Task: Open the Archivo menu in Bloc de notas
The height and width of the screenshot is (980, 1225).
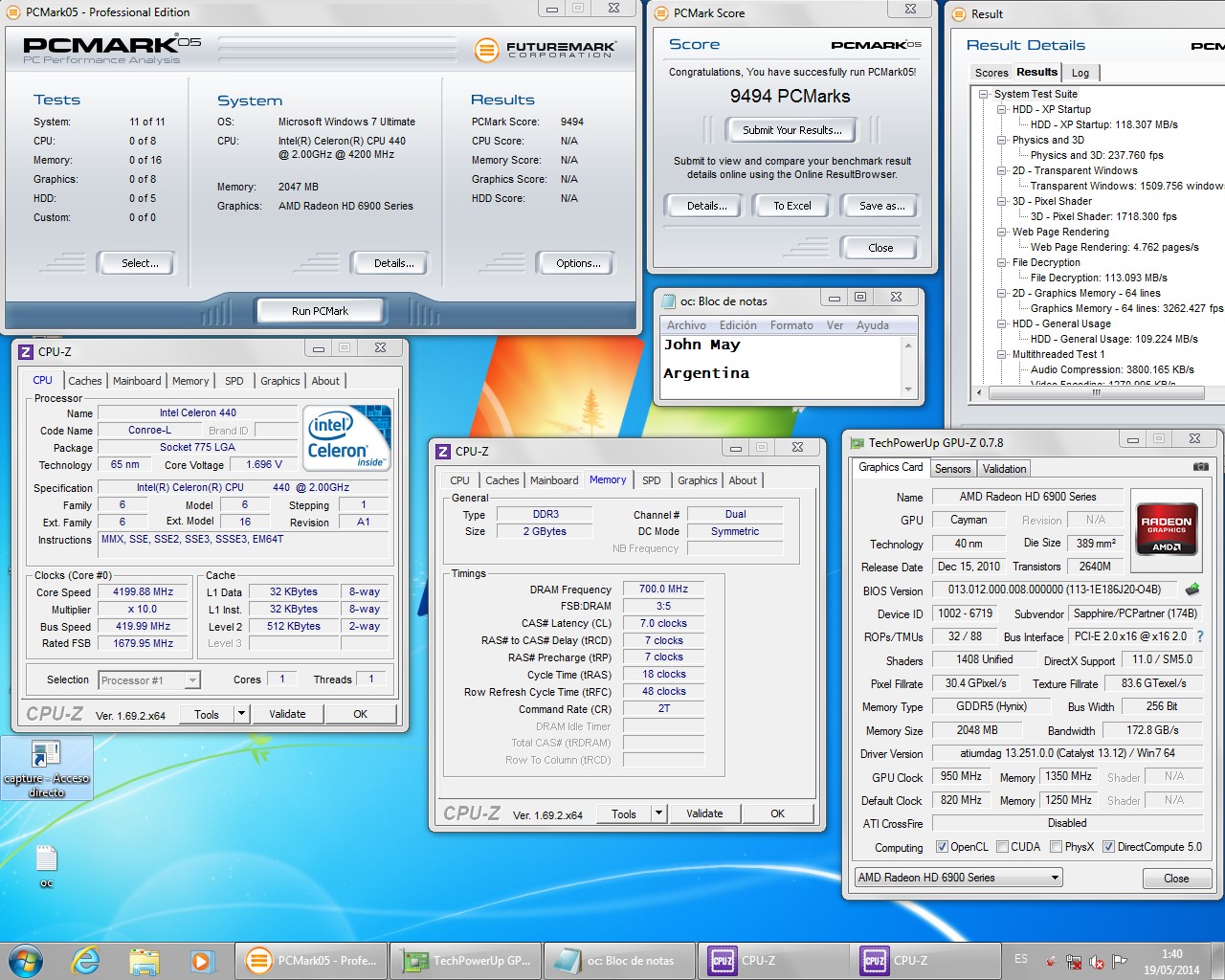Action: point(686,325)
